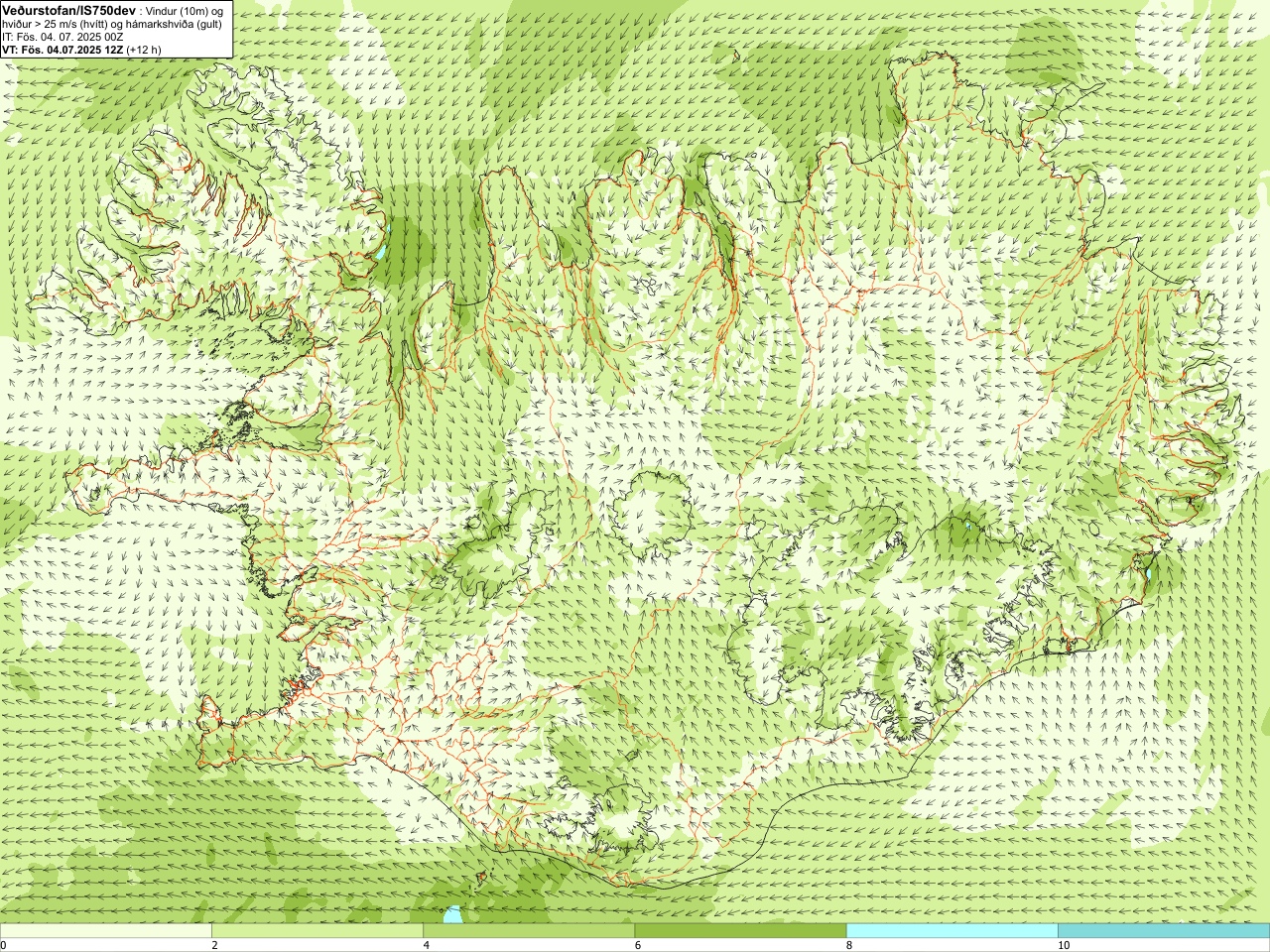
Task: Click the 6–8 m/s dark green legend swatch
Action: tap(740, 931)
